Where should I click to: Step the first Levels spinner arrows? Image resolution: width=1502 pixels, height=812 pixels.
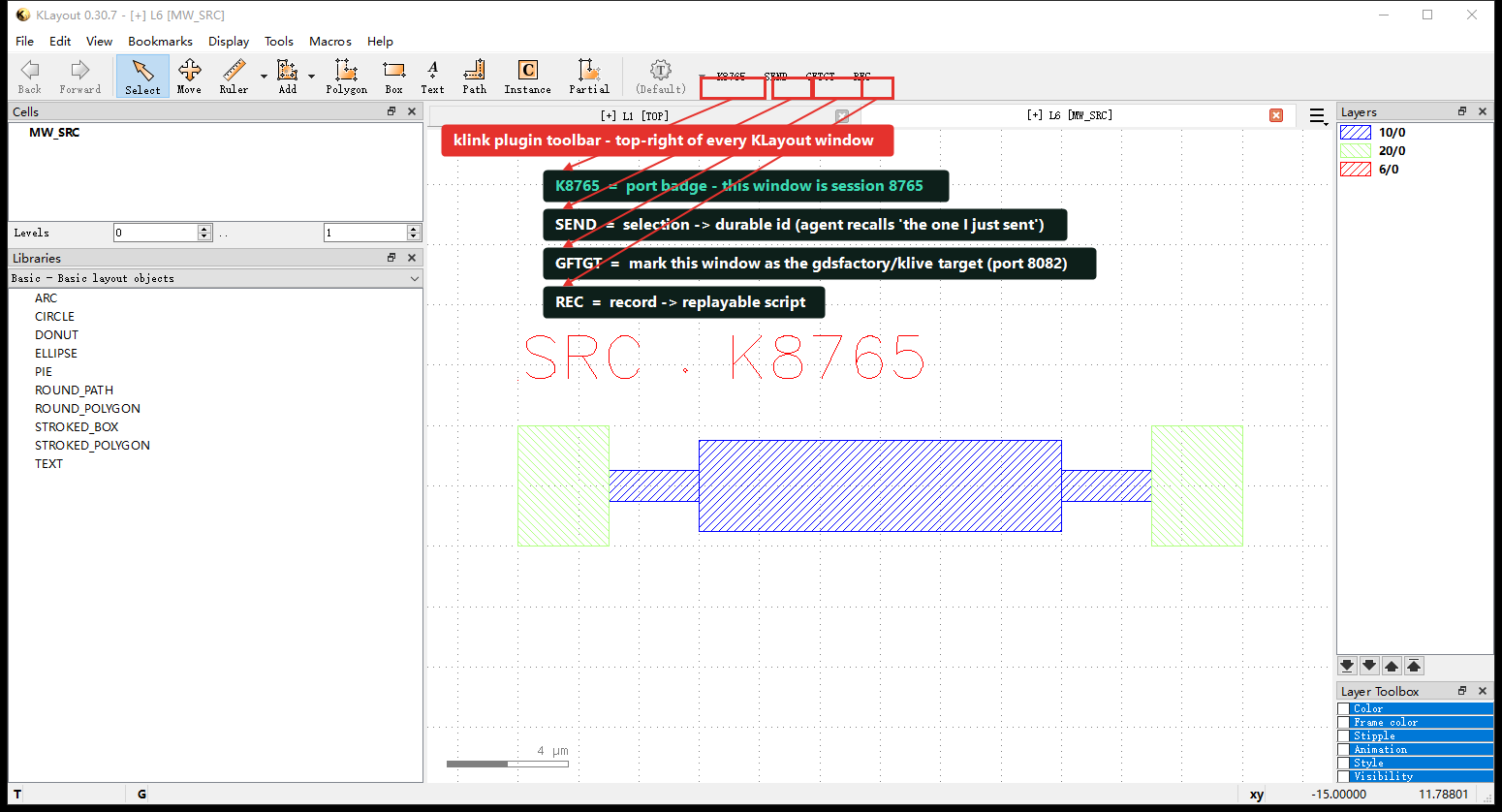204,233
